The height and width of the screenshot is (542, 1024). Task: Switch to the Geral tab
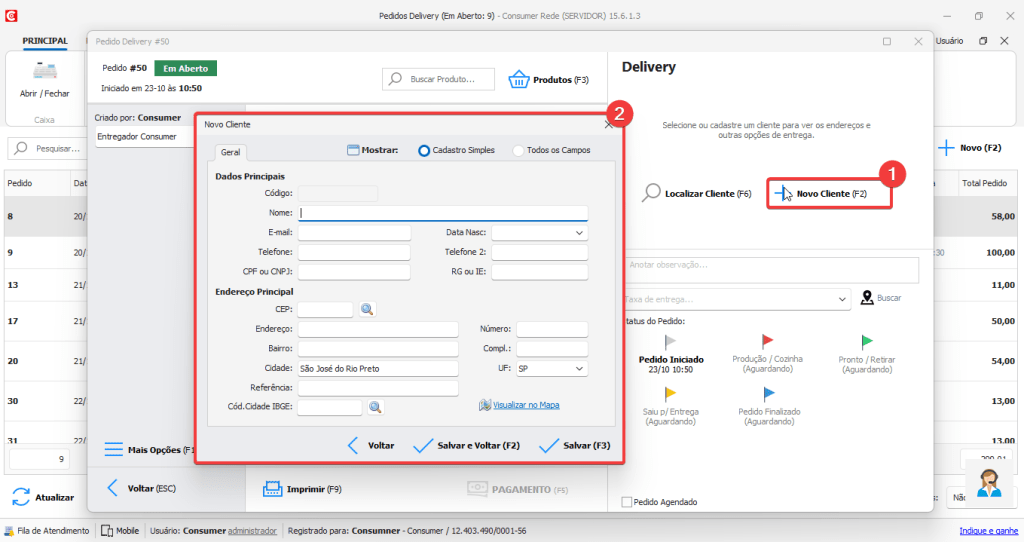point(229,153)
